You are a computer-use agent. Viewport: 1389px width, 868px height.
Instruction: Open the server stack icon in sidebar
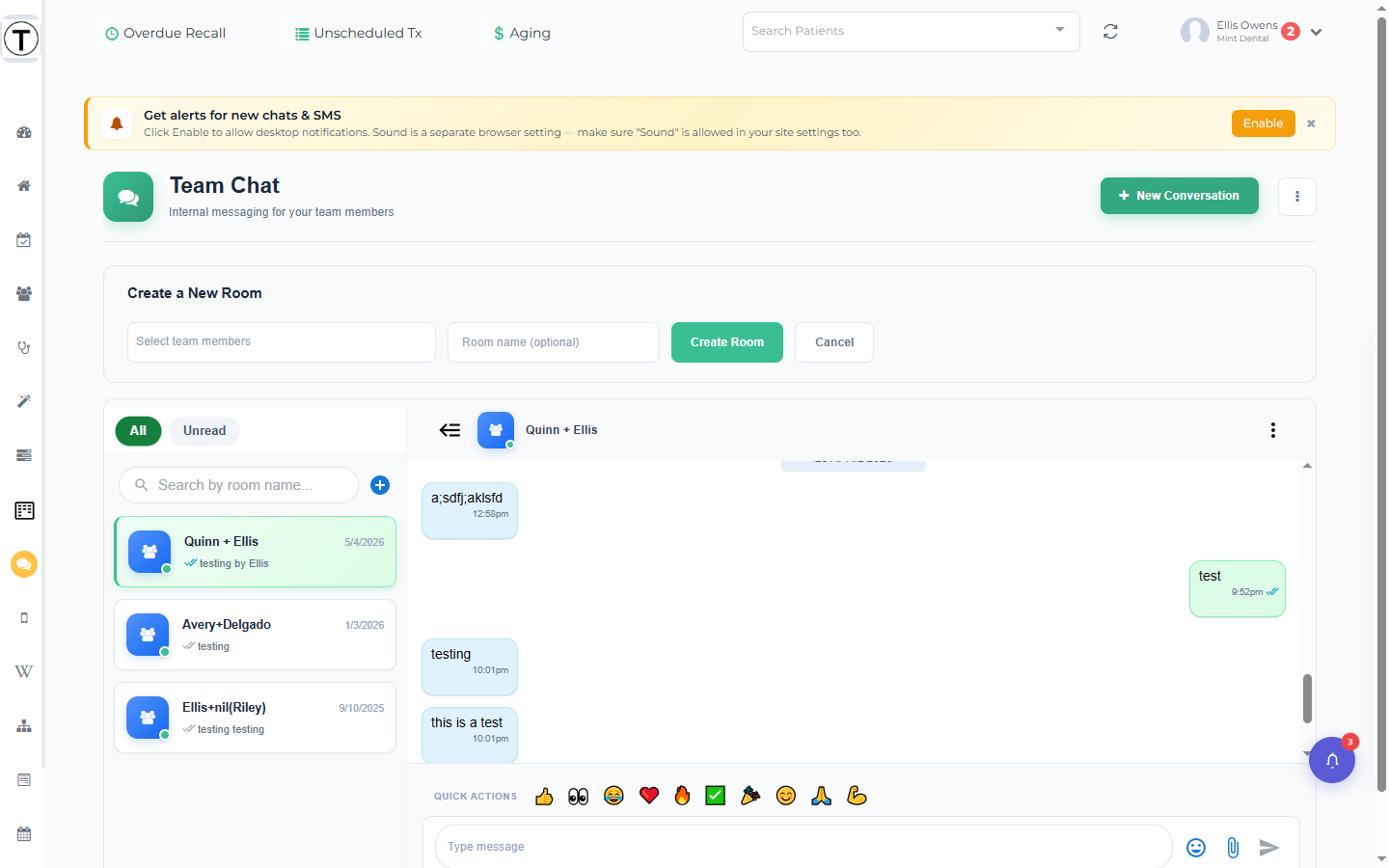[x=24, y=455]
